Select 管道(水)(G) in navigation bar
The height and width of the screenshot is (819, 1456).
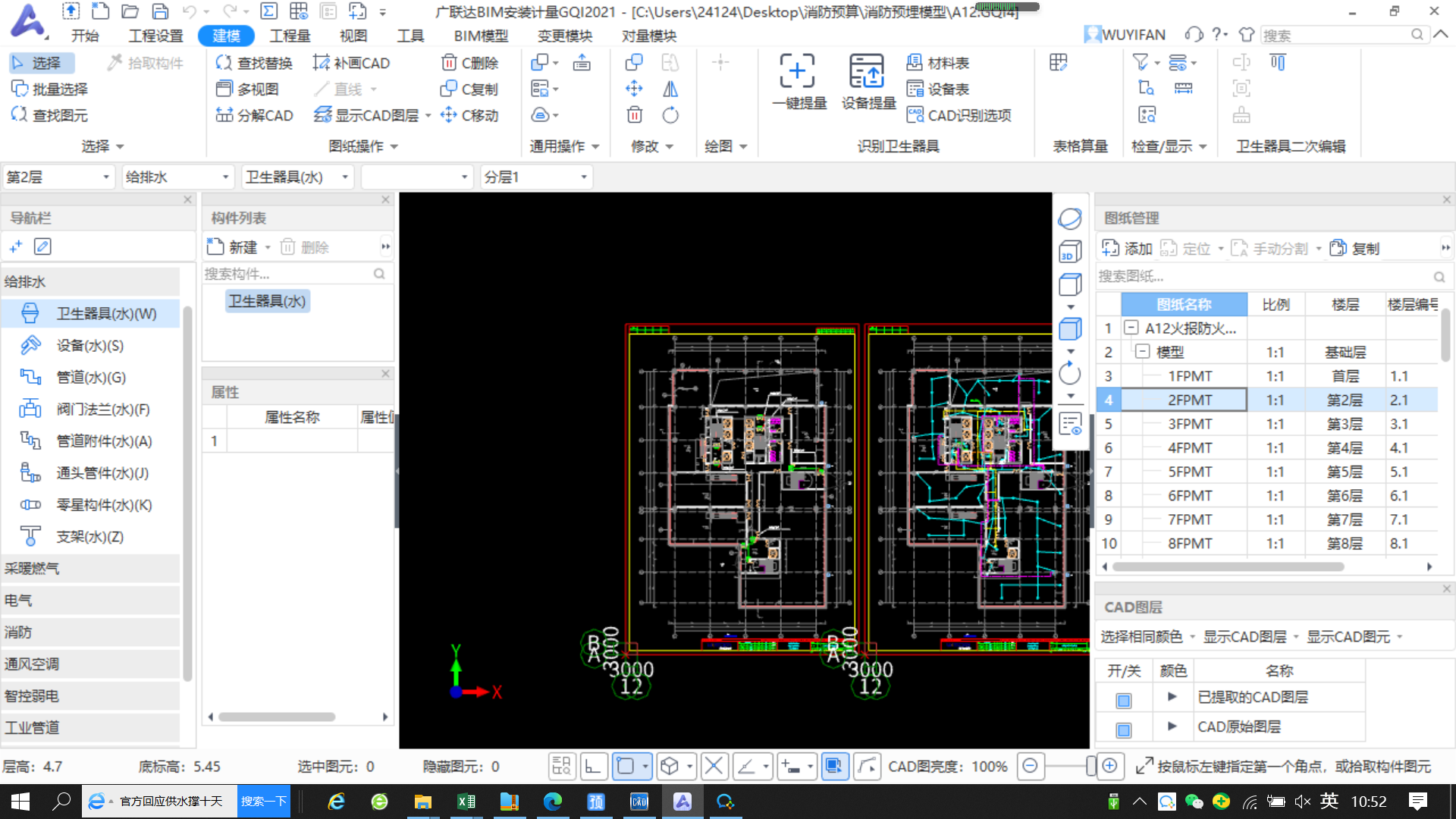coord(89,378)
